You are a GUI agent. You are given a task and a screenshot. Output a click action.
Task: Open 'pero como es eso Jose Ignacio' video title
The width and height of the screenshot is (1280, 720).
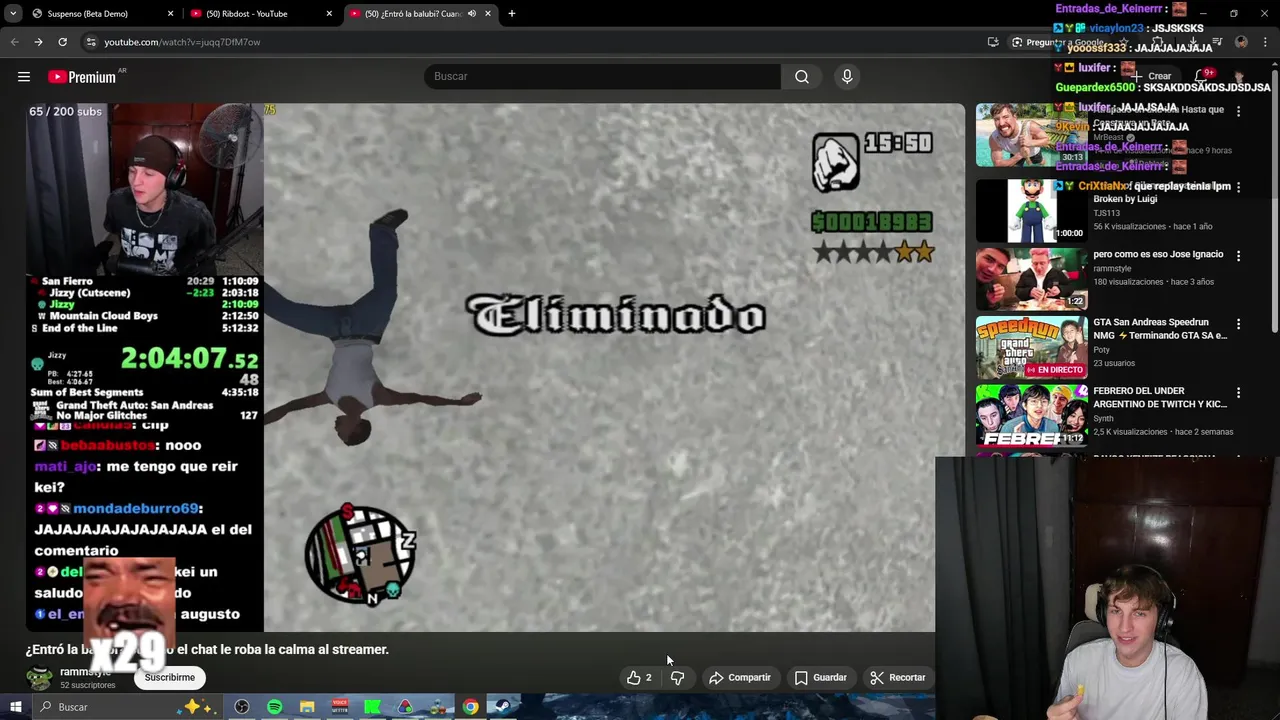1158,254
